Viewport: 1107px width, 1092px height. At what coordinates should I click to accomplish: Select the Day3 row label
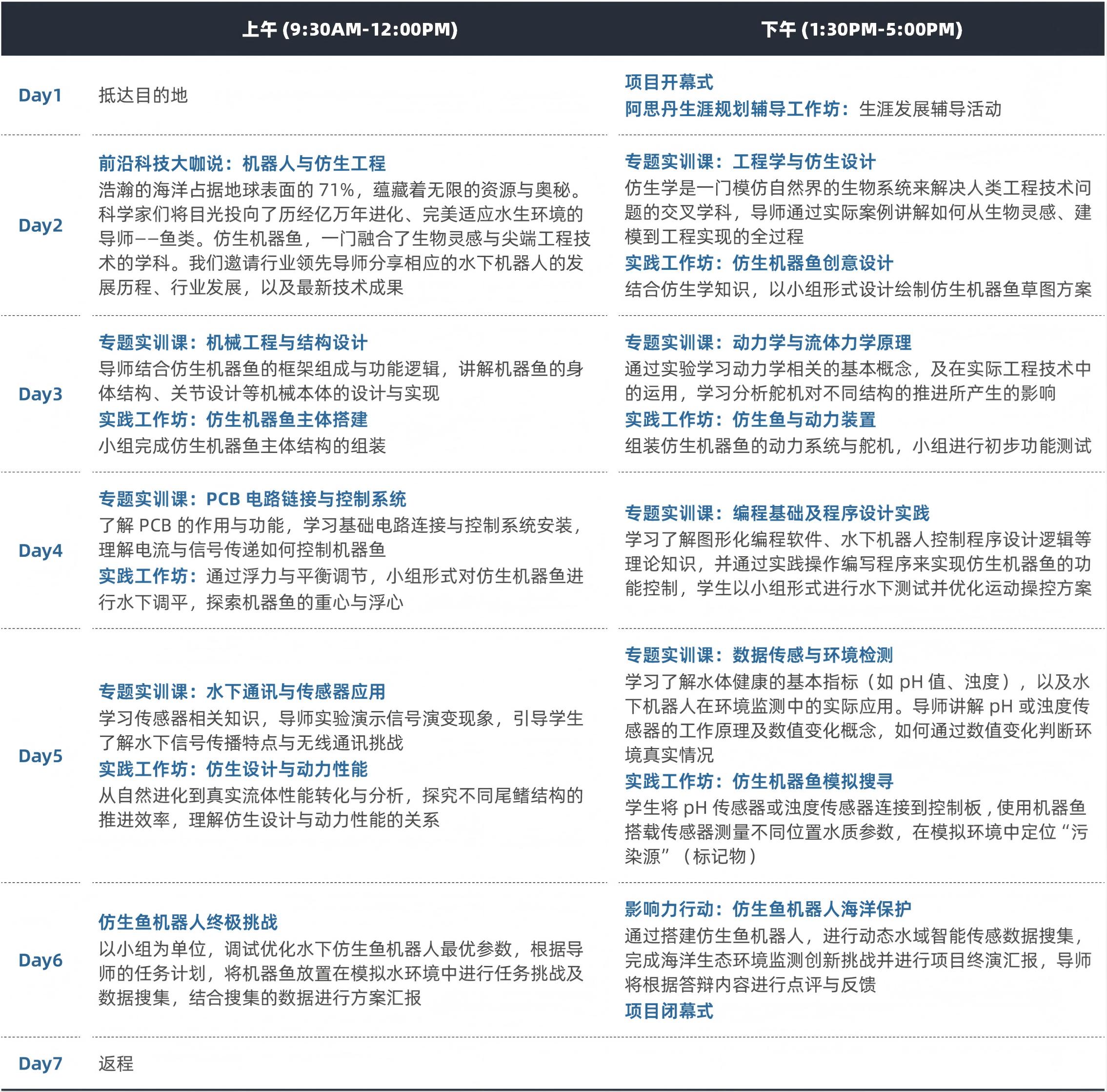pos(40,394)
